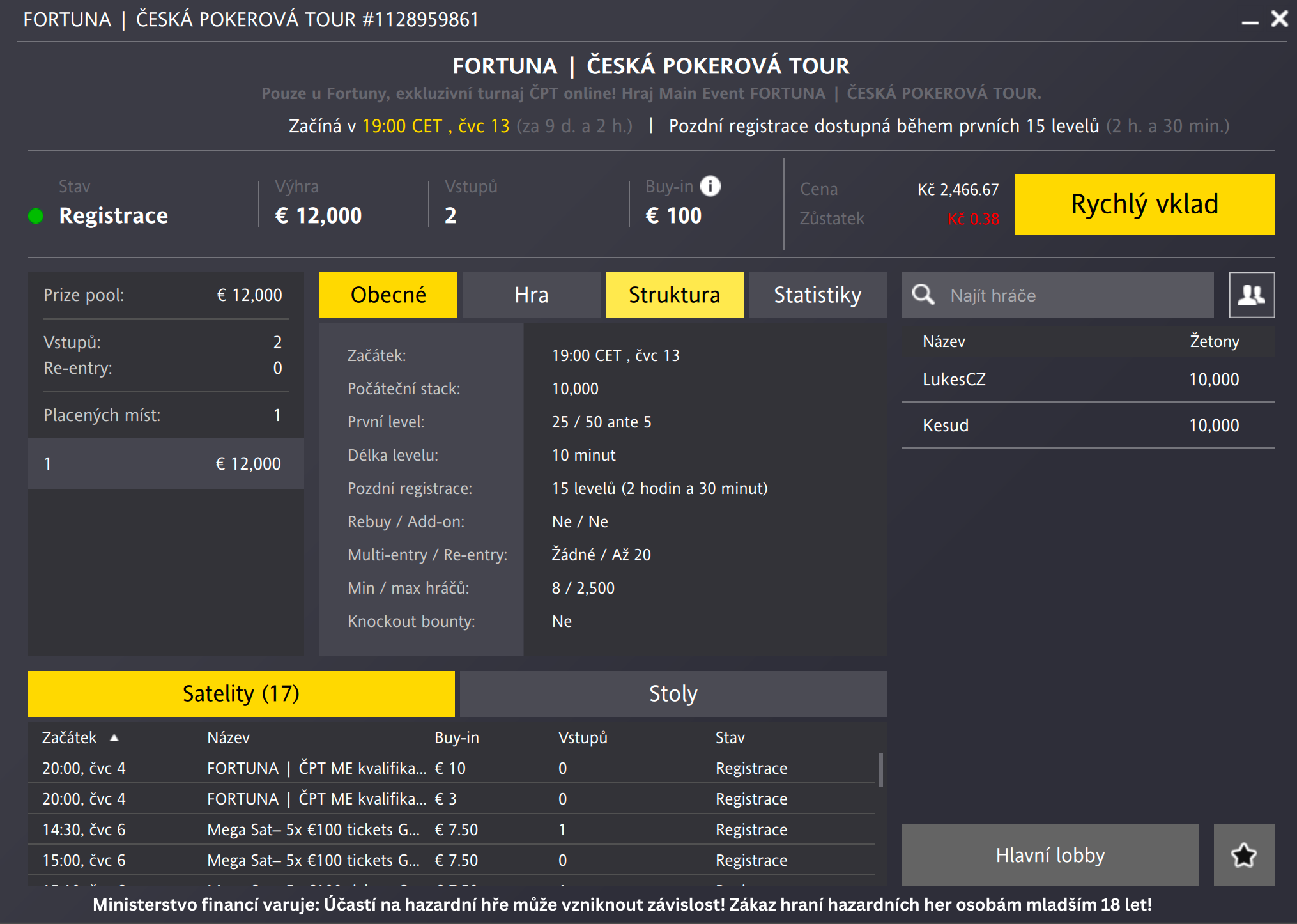The height and width of the screenshot is (924, 1297).
Task: Click the first place €12,000 payout row
Action: [x=165, y=464]
